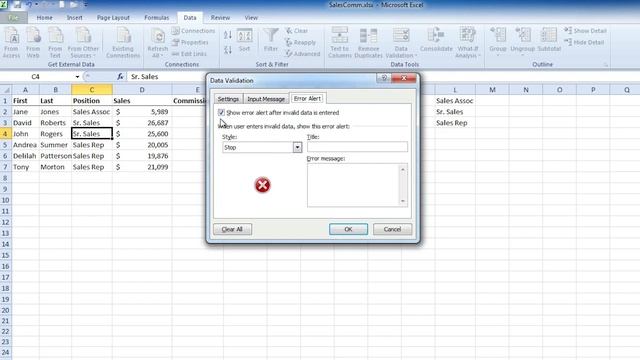
Task: Click the Subtotal icon
Action: point(549,40)
